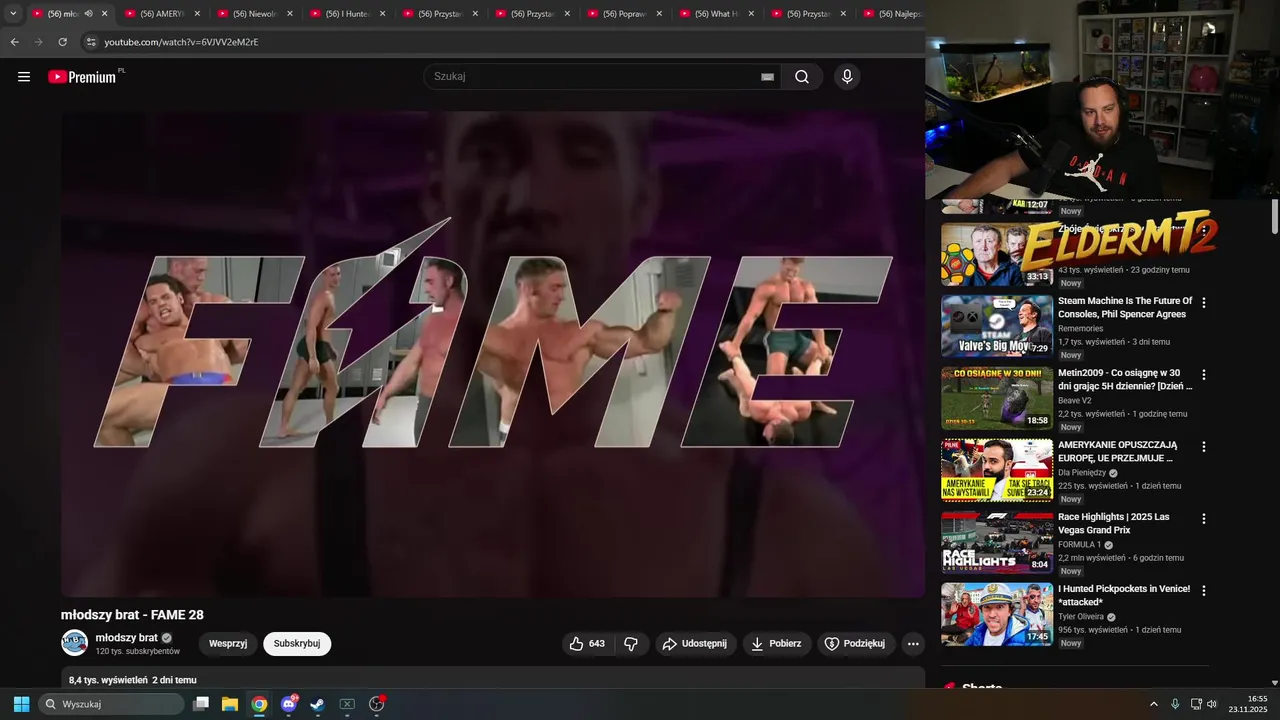Open more actions three-dot menu below video
This screenshot has height=720, width=1280.
(913, 644)
